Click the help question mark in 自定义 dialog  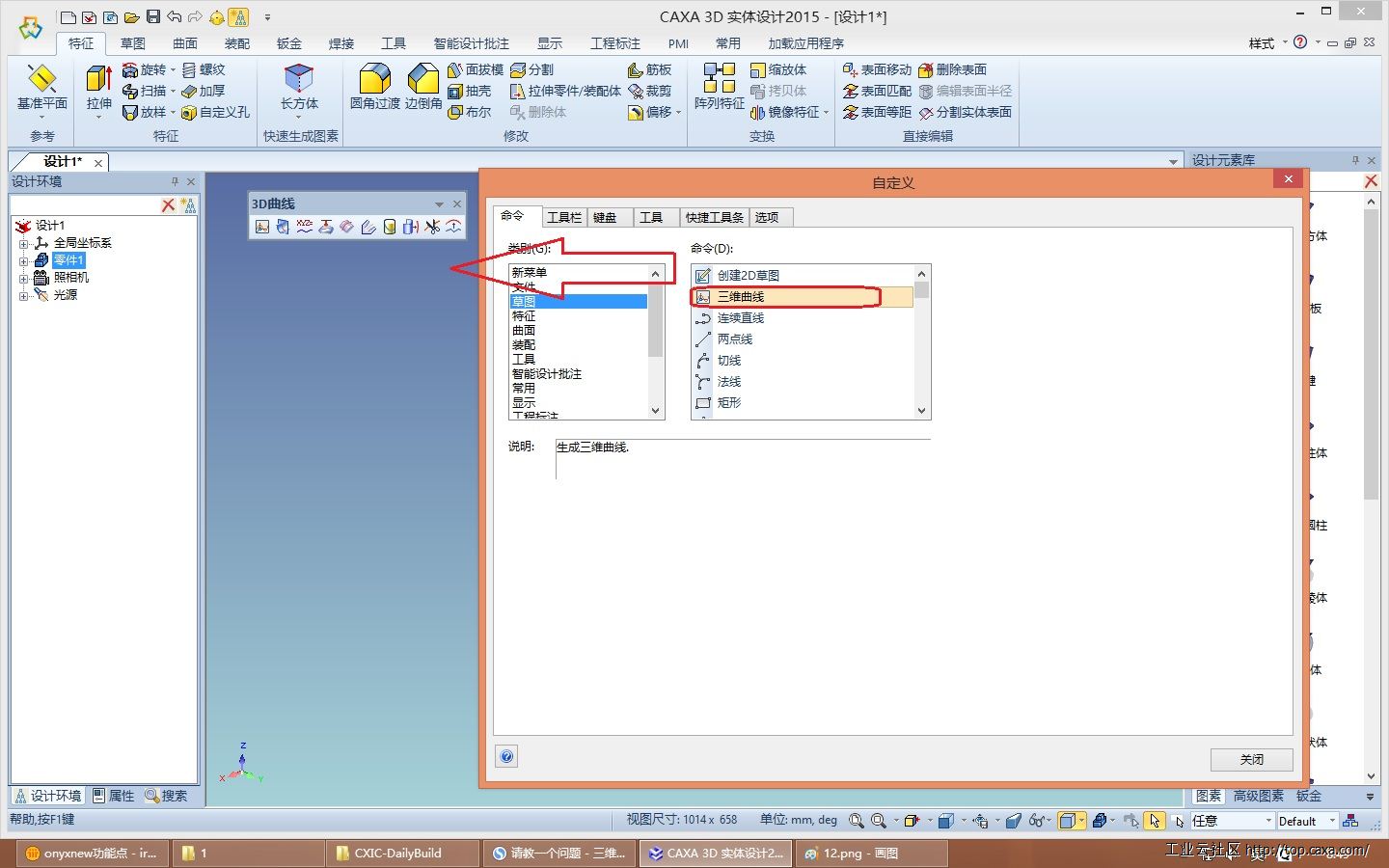(x=507, y=757)
